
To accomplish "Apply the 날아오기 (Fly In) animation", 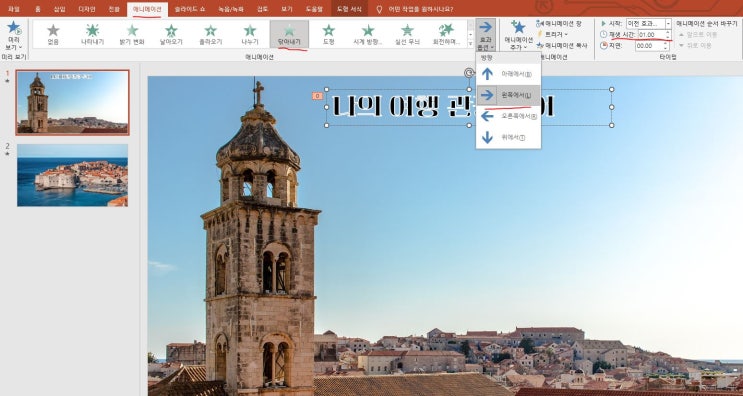I will click(x=171, y=34).
